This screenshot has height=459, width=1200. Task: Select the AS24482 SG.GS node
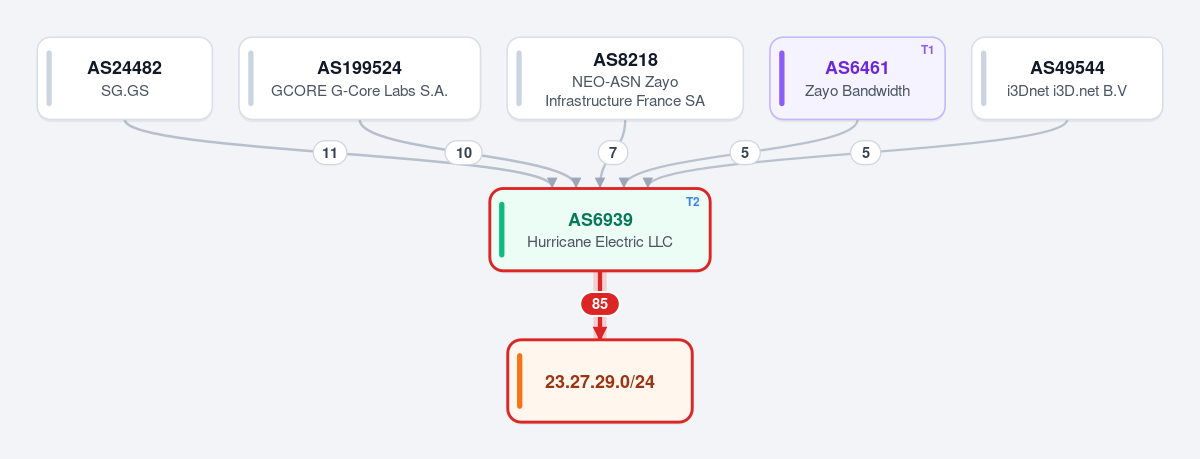(125, 78)
